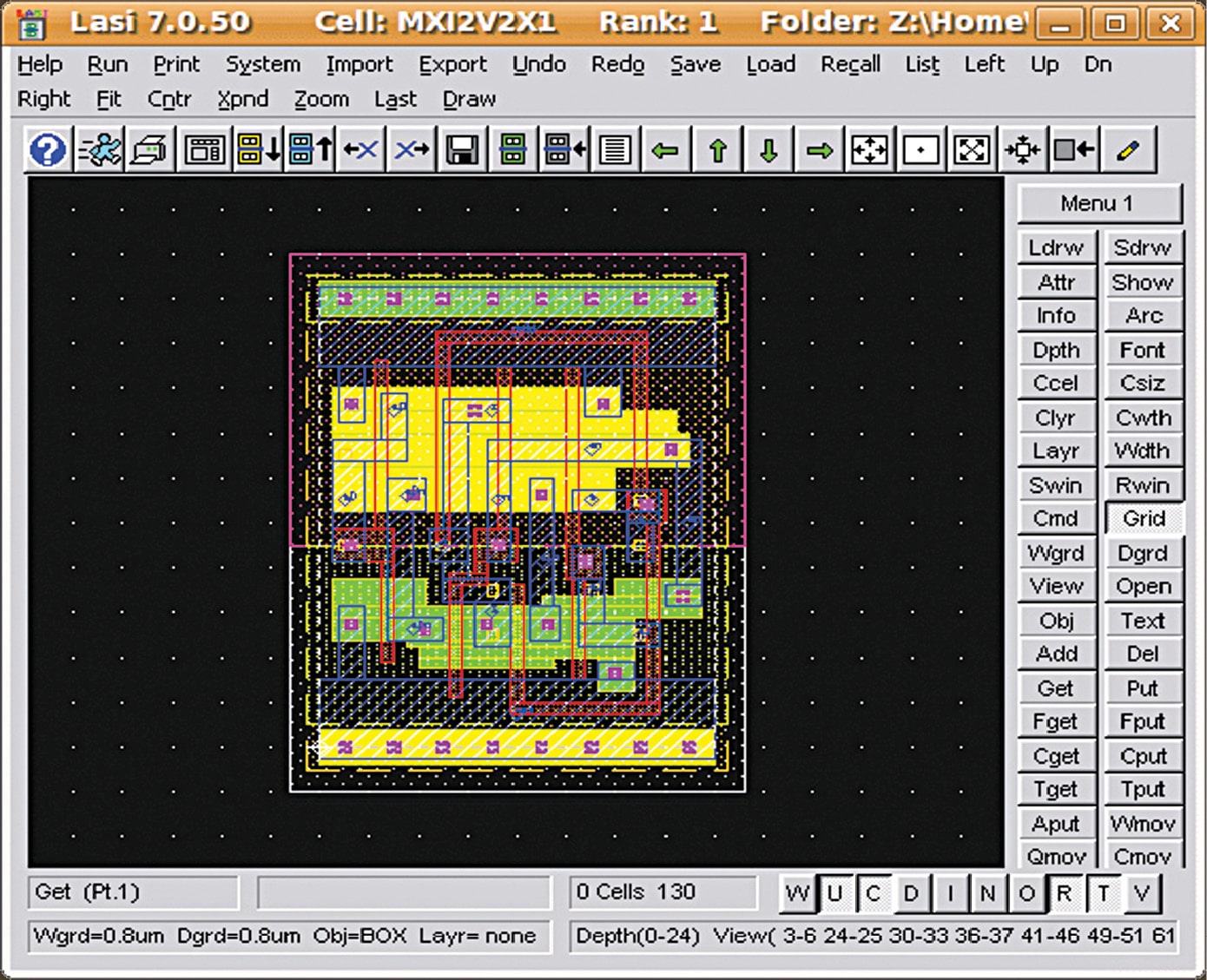Open the Zoom menu
1207x980 pixels.
(320, 99)
